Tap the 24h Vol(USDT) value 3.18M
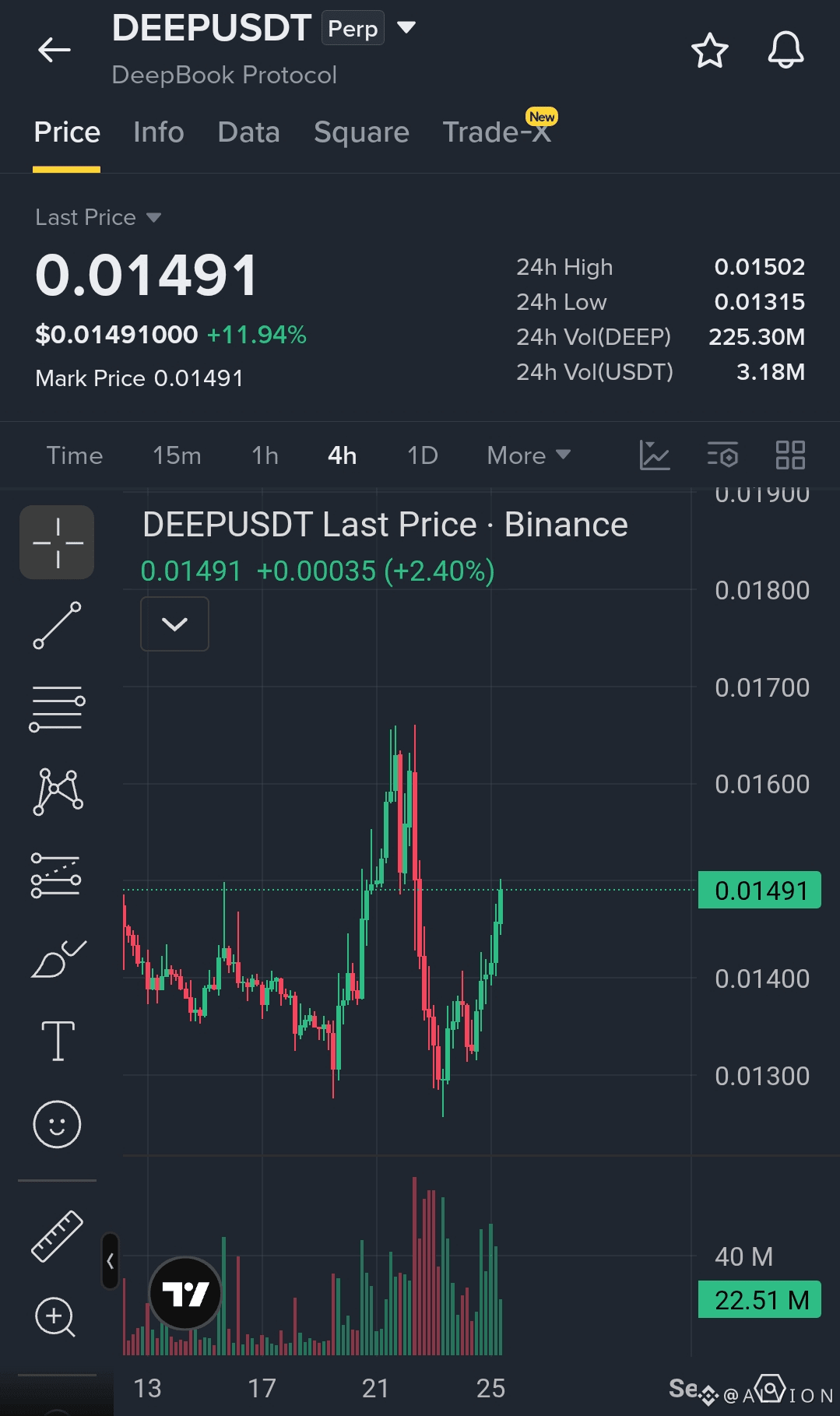840x1416 pixels. pyautogui.click(x=771, y=372)
